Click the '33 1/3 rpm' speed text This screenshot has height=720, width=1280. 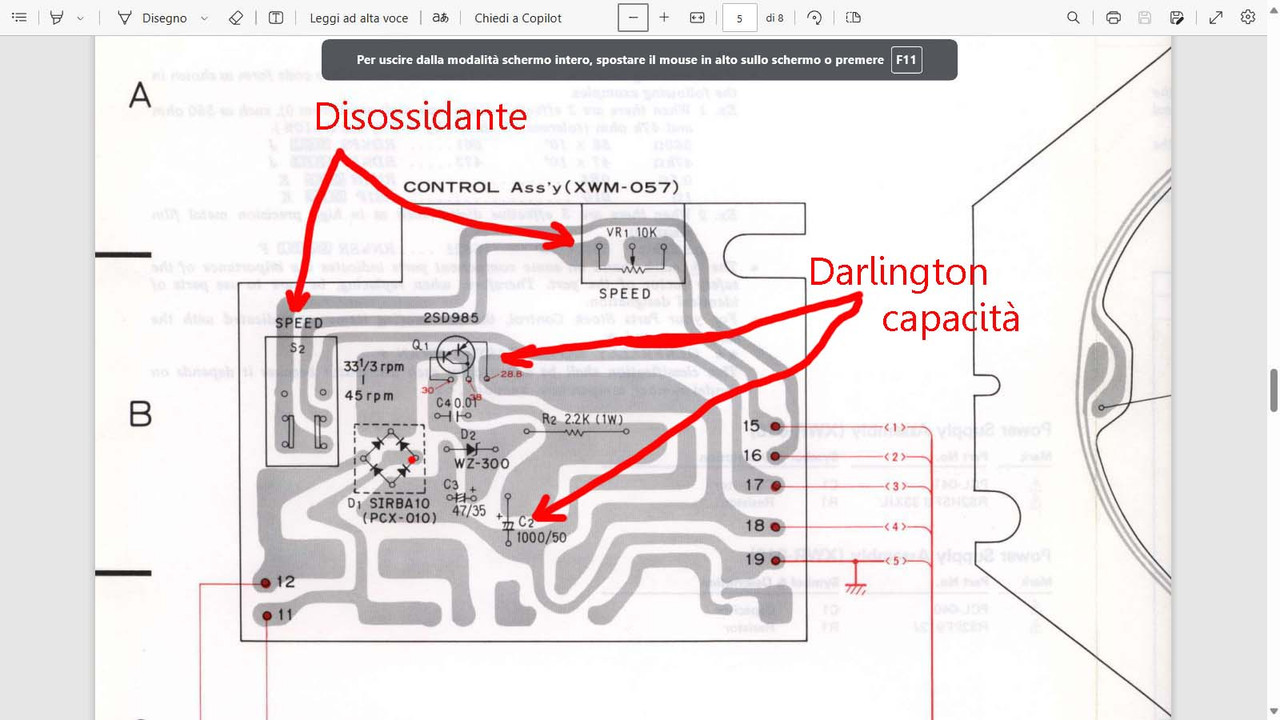click(376, 366)
